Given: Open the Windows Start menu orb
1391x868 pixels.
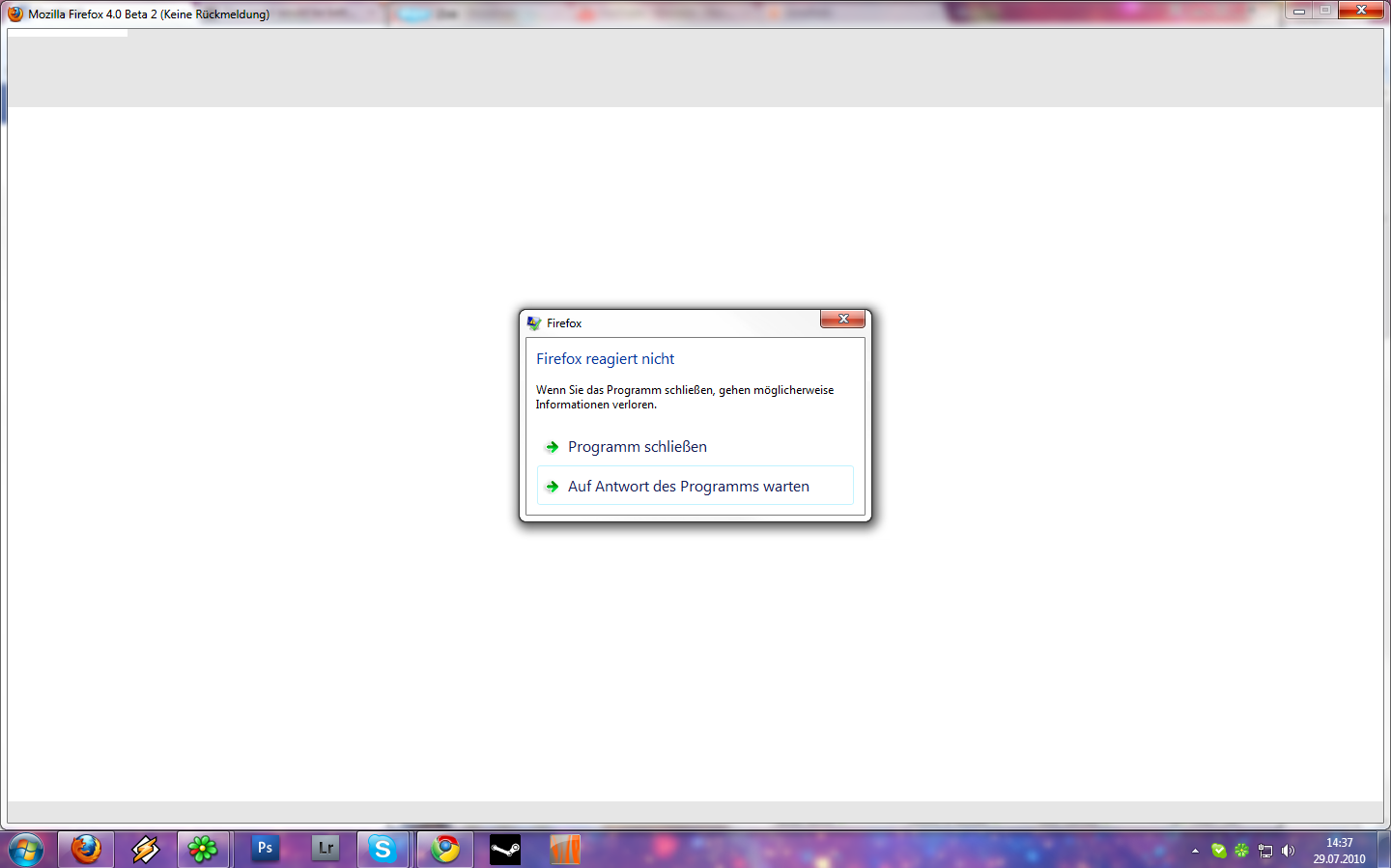Looking at the screenshot, I should tap(26, 850).
